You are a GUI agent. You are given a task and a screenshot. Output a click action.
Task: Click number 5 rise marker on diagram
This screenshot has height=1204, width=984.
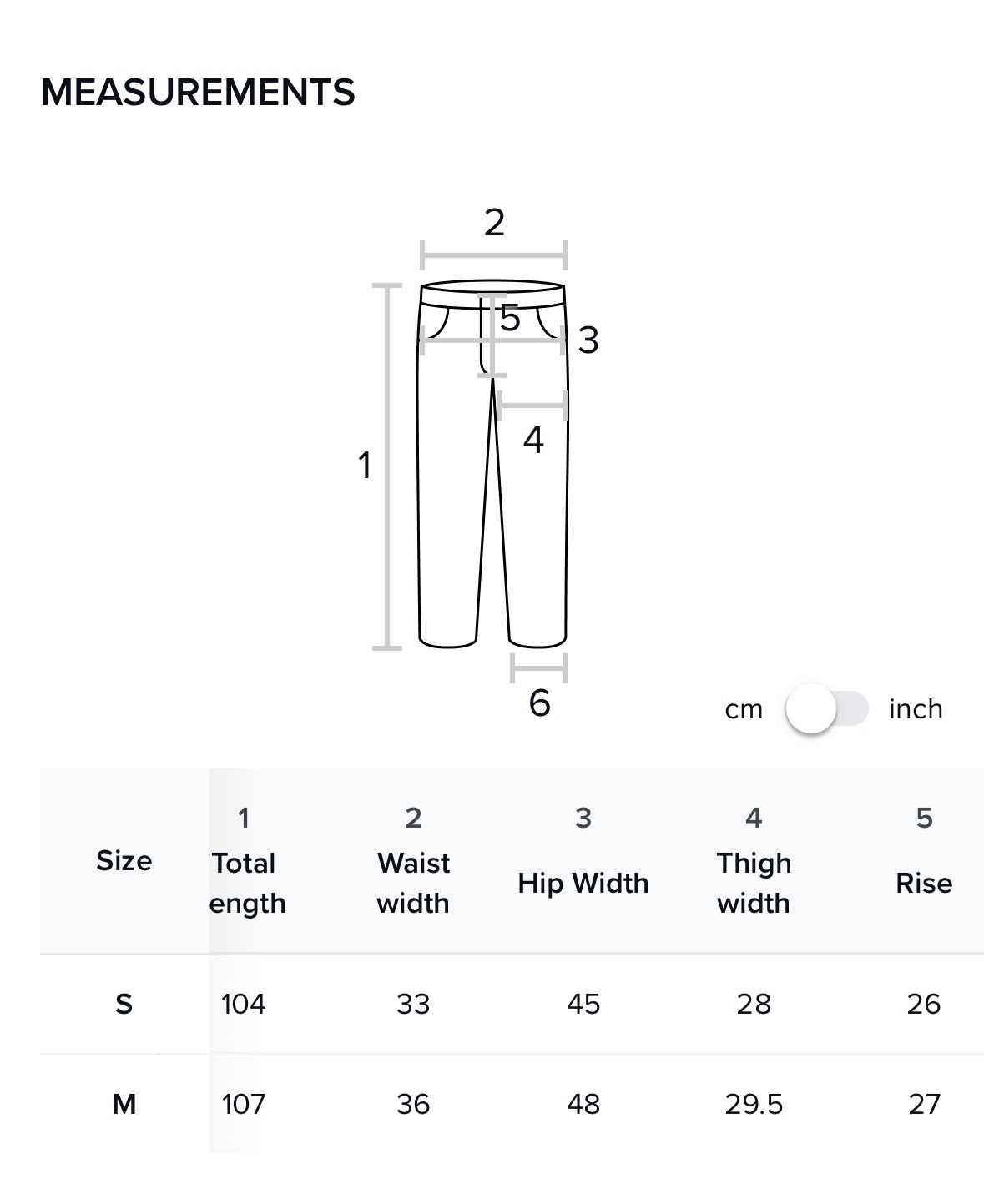click(x=510, y=318)
